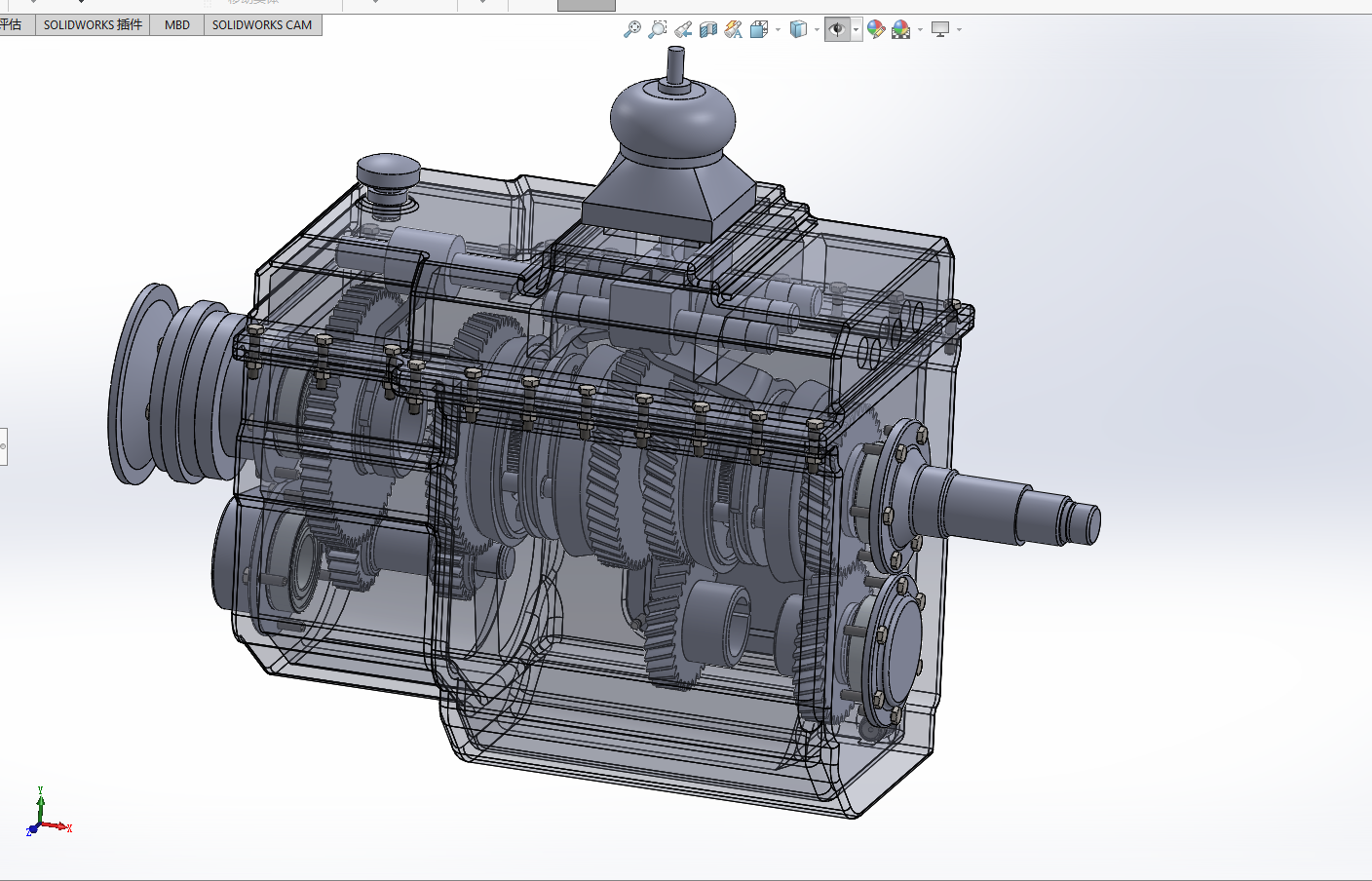1372x881 pixels.
Task: Toggle the Section View icon
Action: pyautogui.click(x=708, y=29)
